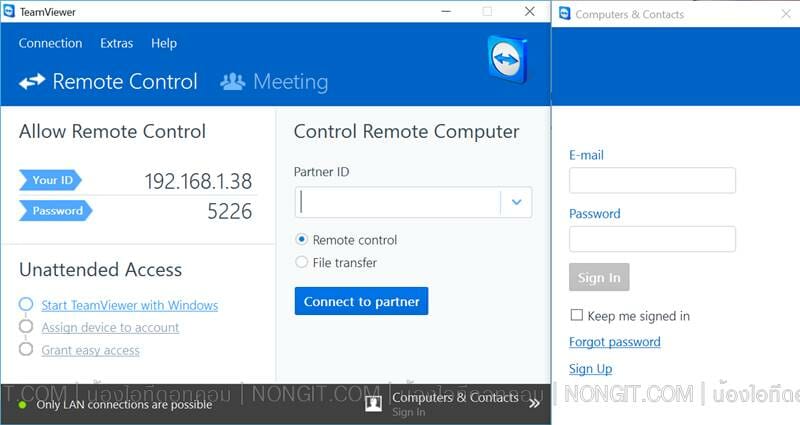Viewport: 800px width, 425px height.
Task: Toggle the Start TeamViewer with Windows circle
Action: [x=26, y=304]
